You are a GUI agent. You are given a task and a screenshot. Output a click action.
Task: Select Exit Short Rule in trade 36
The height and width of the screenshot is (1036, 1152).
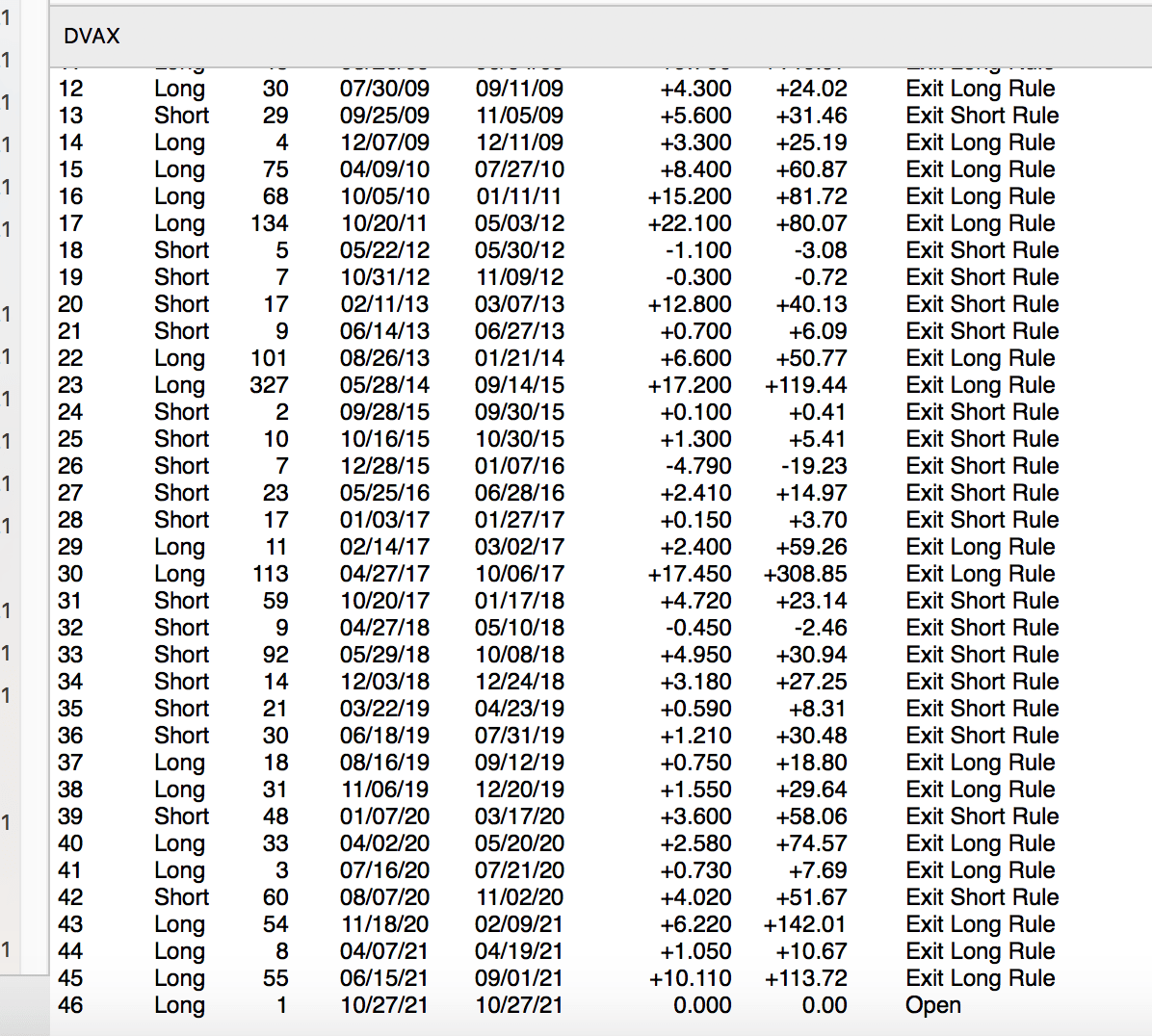[x=982, y=736]
